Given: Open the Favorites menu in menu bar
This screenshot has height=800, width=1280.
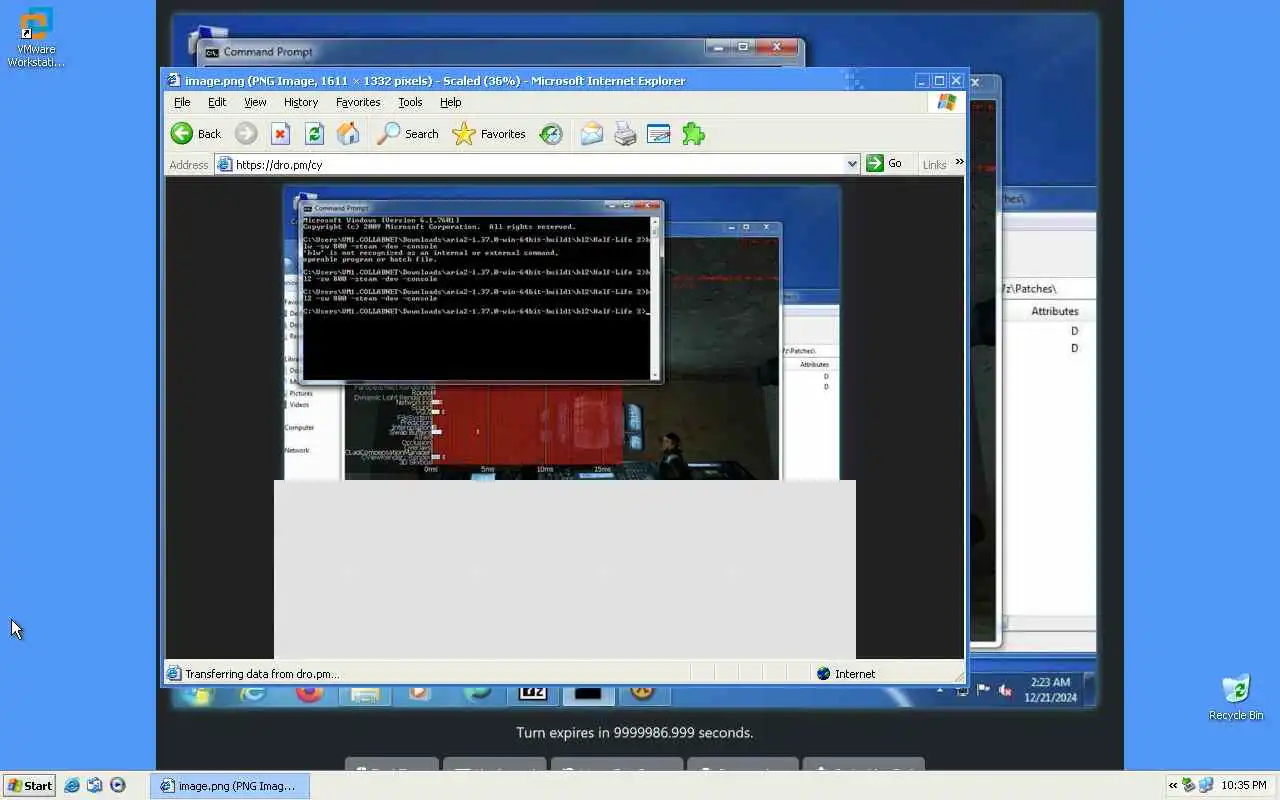Looking at the screenshot, I should pyautogui.click(x=358, y=102).
